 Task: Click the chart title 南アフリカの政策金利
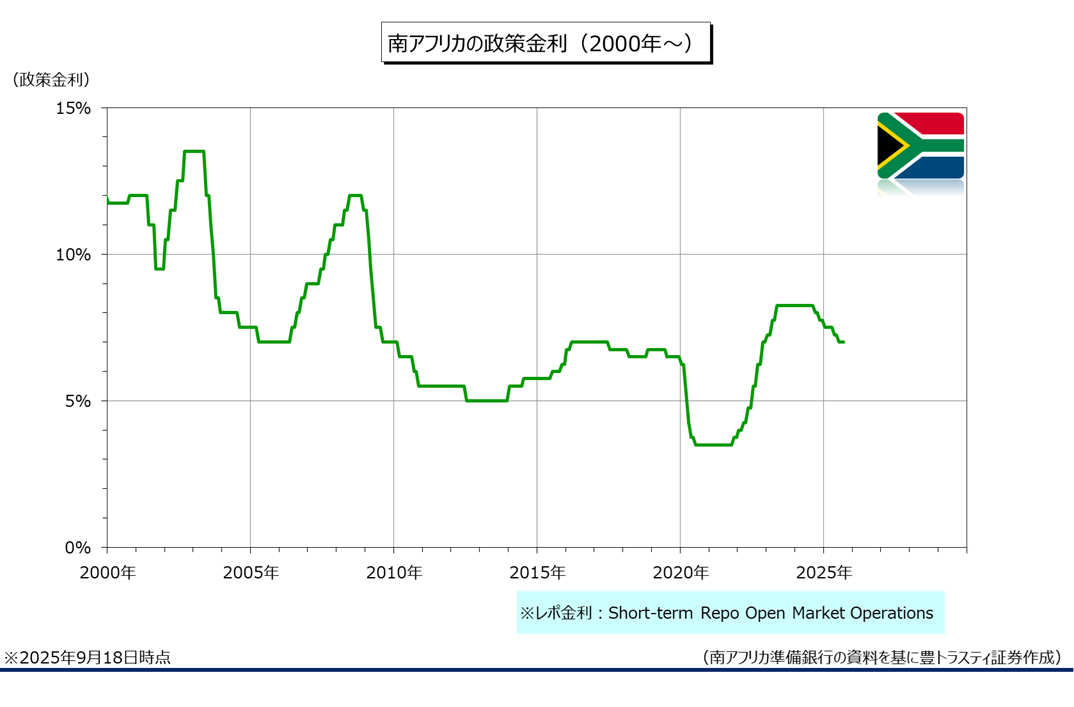(x=546, y=44)
